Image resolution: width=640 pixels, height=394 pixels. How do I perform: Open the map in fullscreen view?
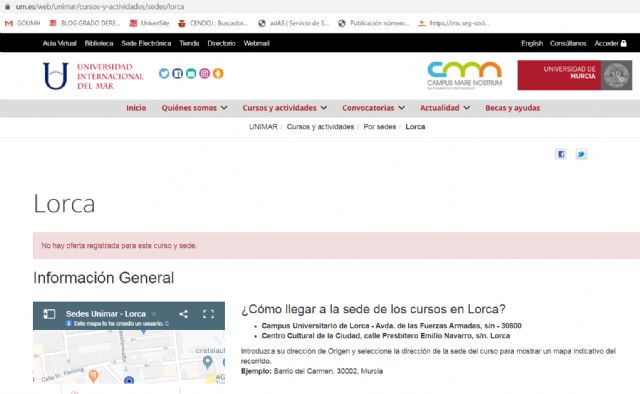click(209, 314)
